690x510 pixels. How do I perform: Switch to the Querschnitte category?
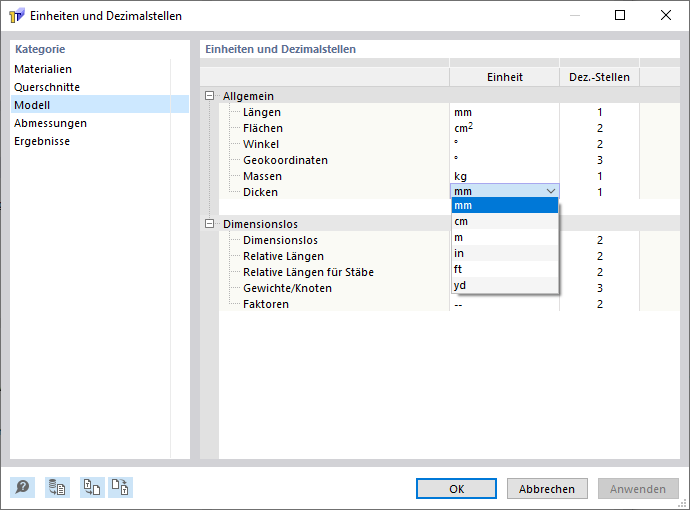coord(47,87)
